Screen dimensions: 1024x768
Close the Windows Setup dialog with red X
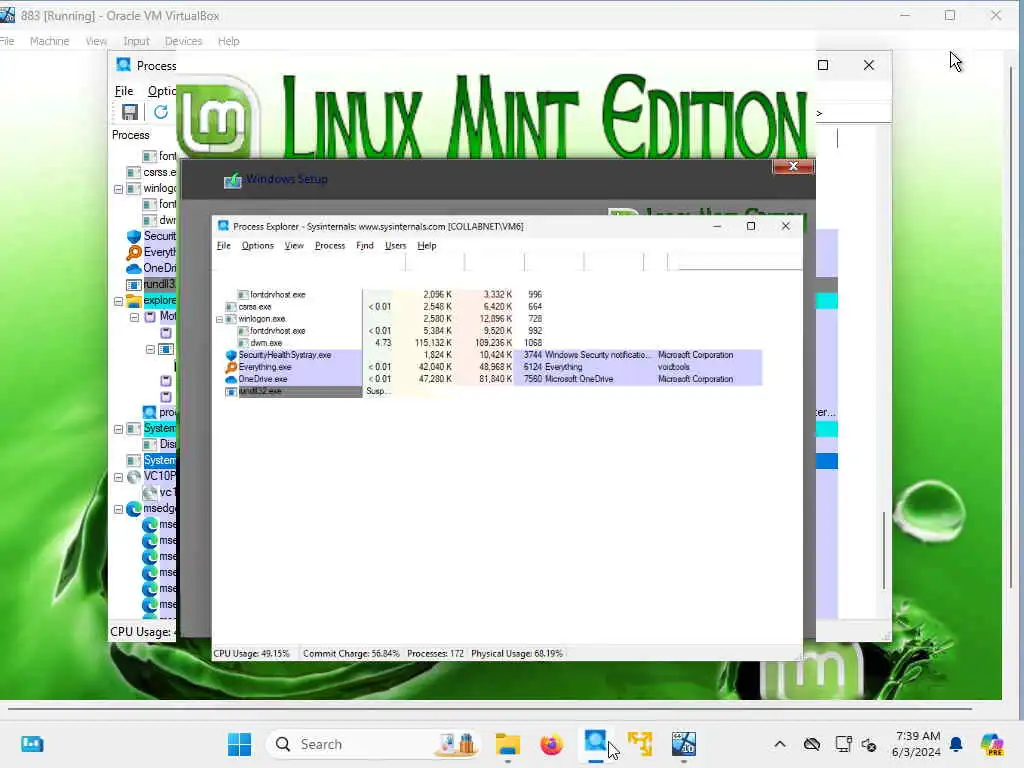tap(793, 167)
